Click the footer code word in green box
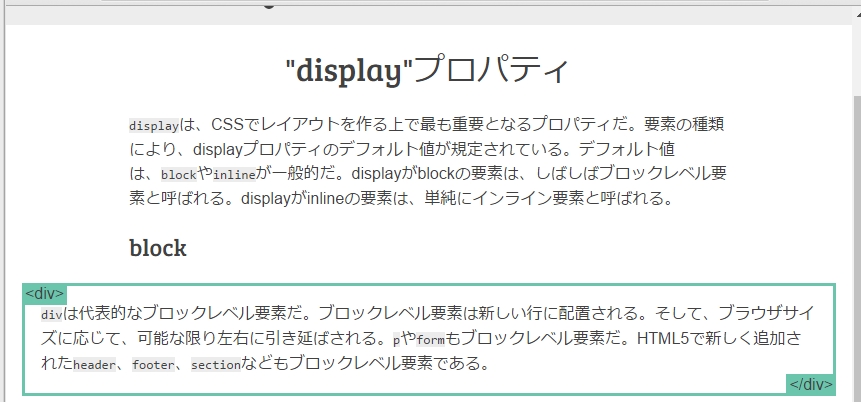 coord(153,365)
